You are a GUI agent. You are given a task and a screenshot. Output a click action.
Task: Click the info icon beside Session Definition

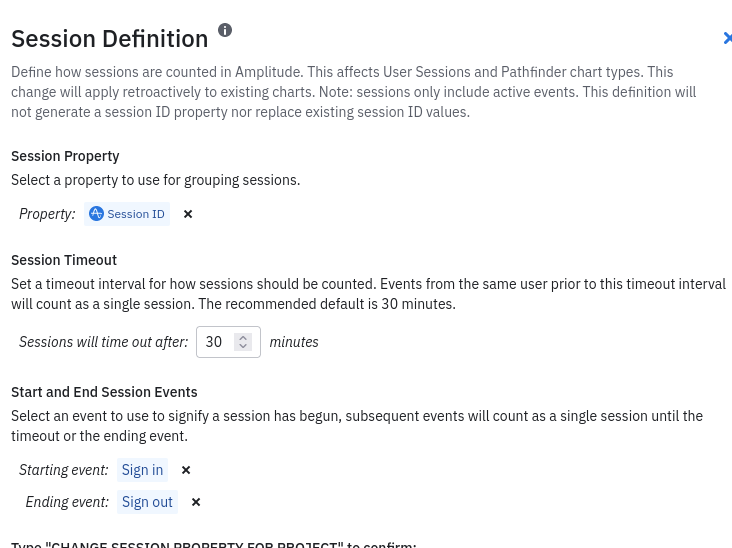(225, 30)
